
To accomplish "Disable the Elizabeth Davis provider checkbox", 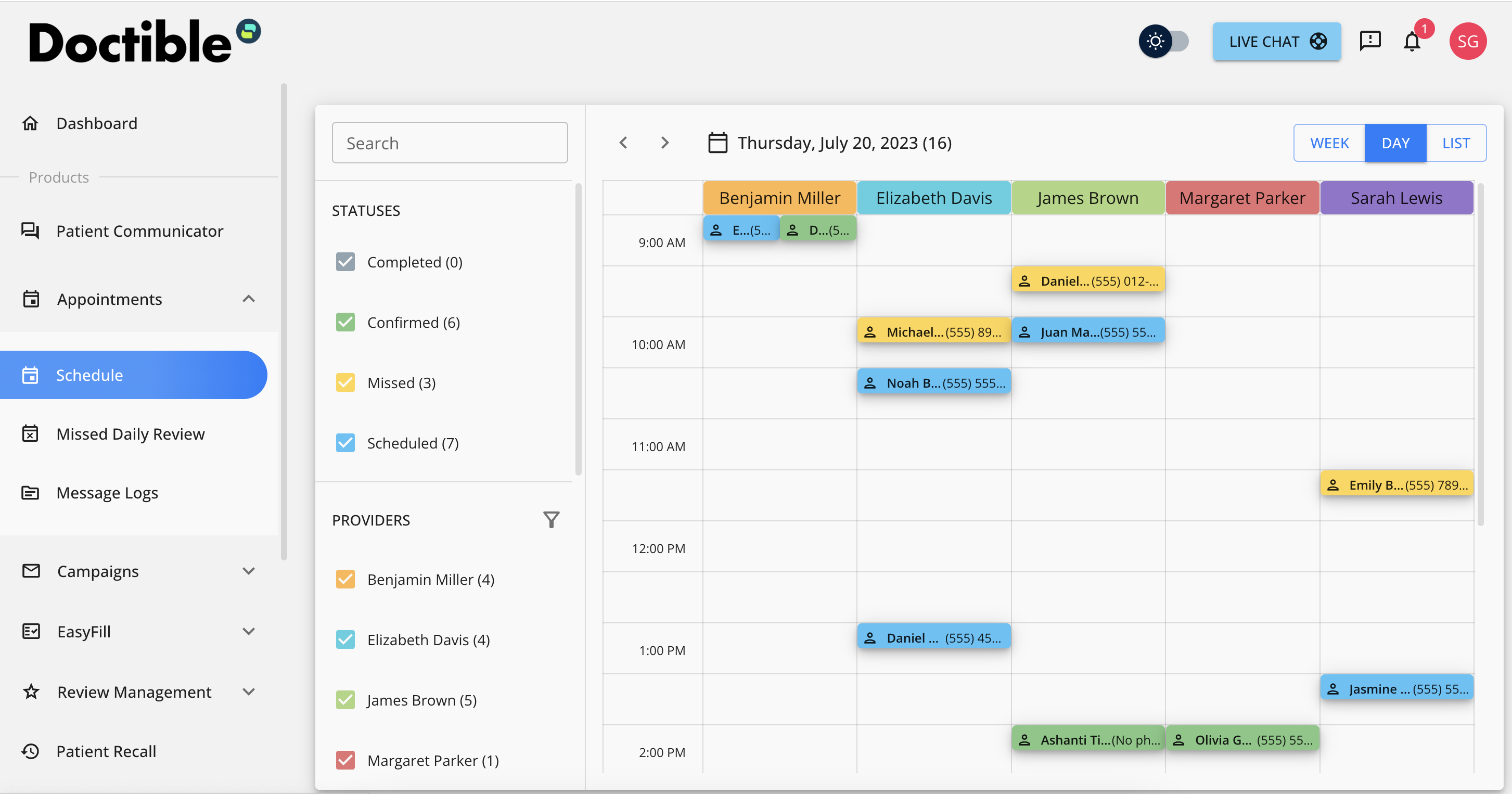I will 345,639.
